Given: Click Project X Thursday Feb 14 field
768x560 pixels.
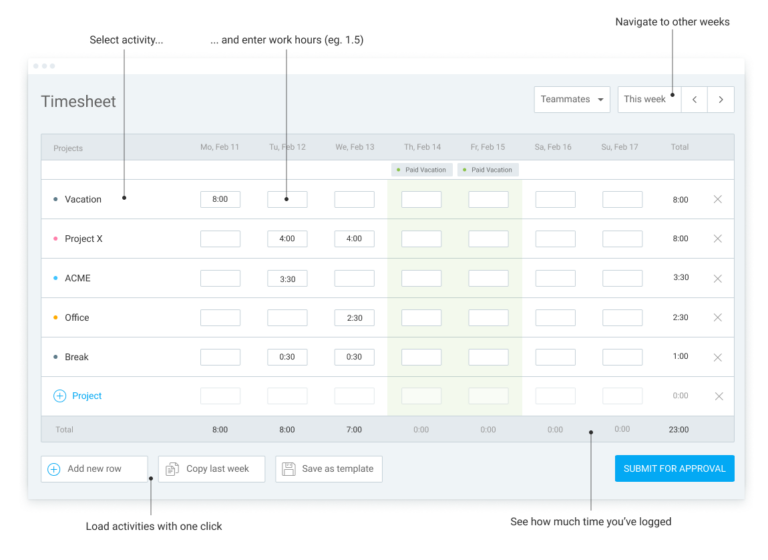Looking at the screenshot, I should point(421,239).
